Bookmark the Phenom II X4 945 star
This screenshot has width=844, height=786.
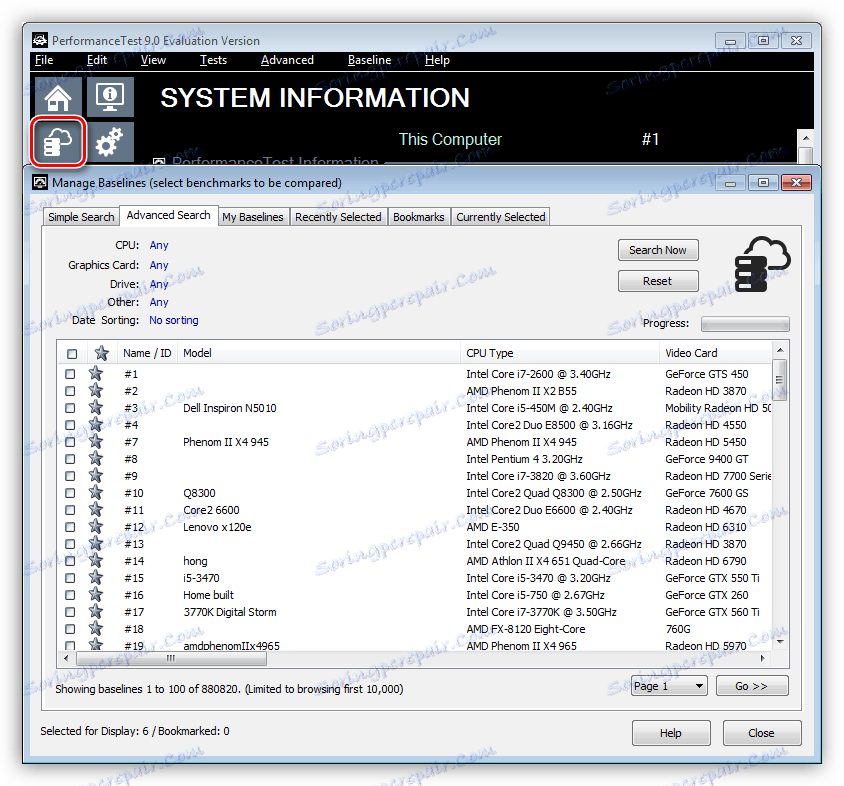96,442
